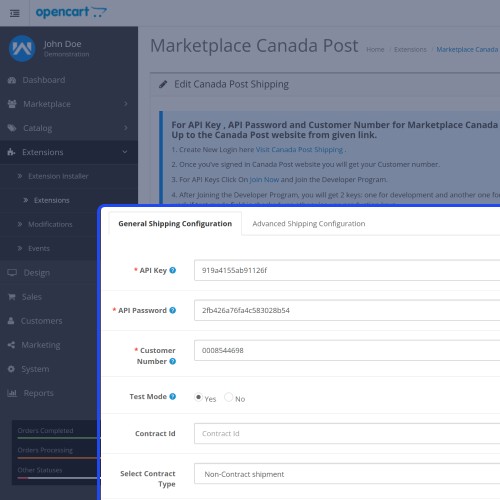Viewport: 500px width, 500px height.
Task: Open the Visit Canada Post Shipping link
Action: (x=299, y=150)
